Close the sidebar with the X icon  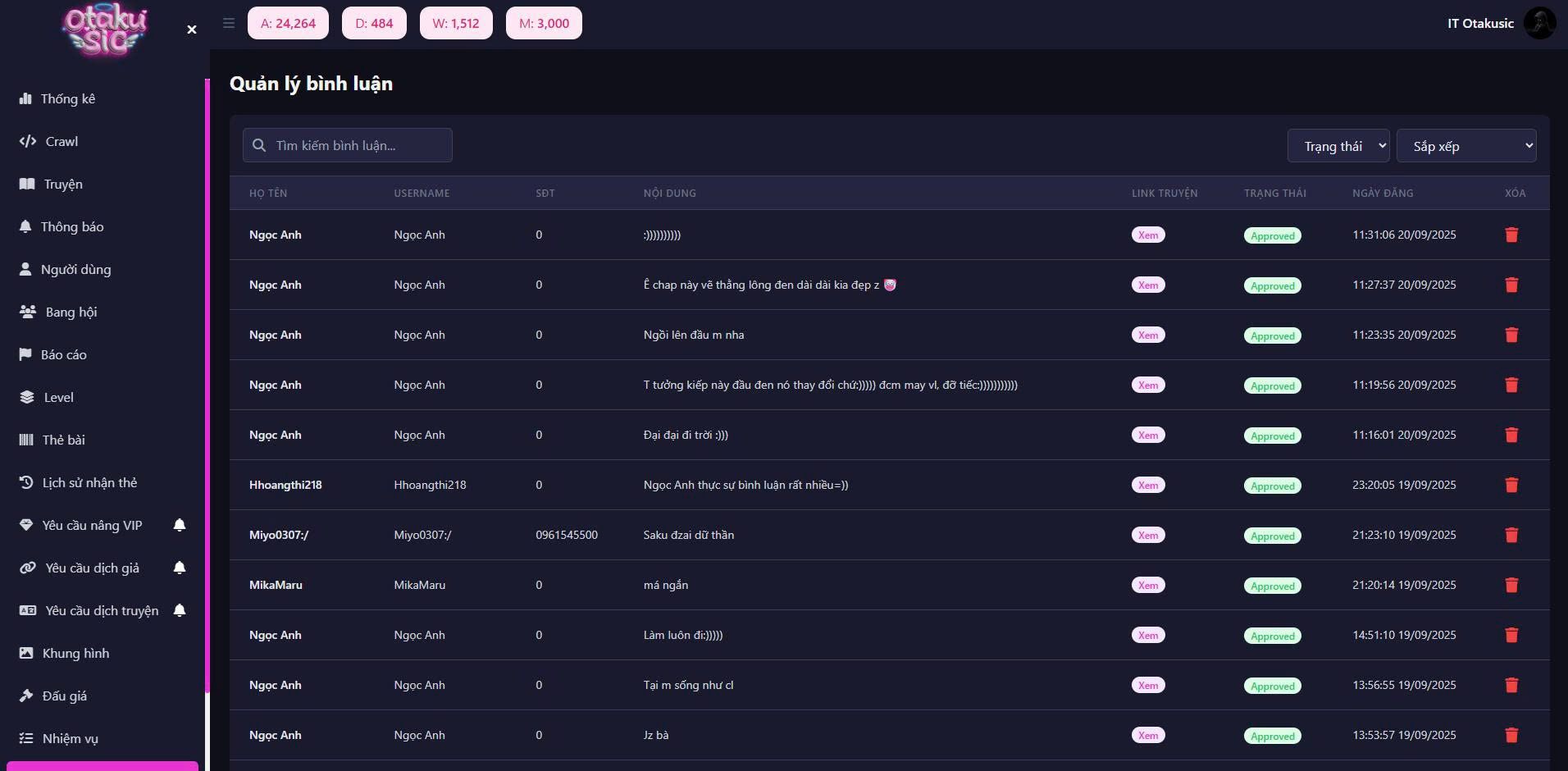point(192,30)
